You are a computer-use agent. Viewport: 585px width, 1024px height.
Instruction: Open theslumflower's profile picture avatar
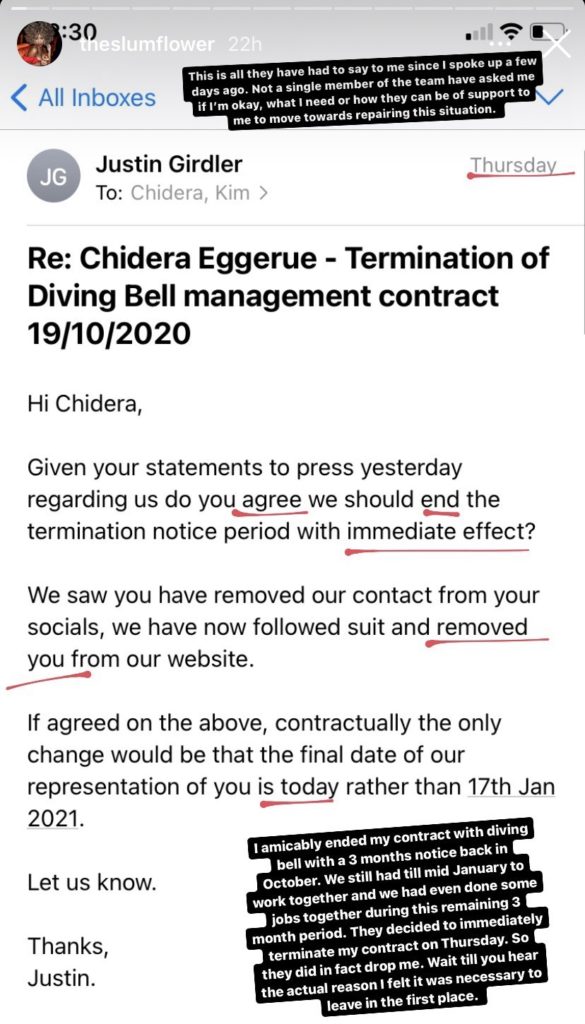click(x=39, y=44)
